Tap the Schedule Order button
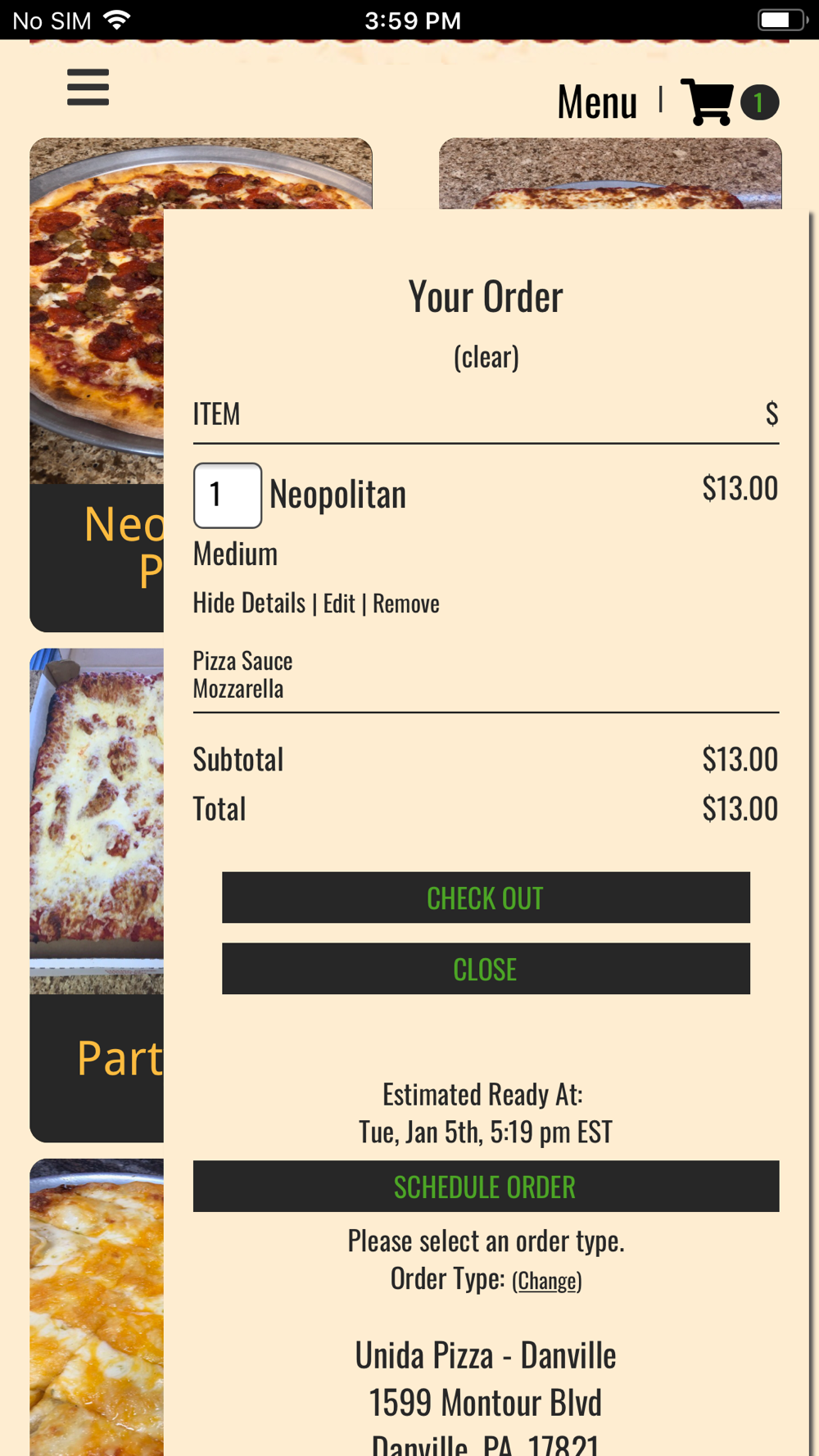 [x=486, y=1187]
